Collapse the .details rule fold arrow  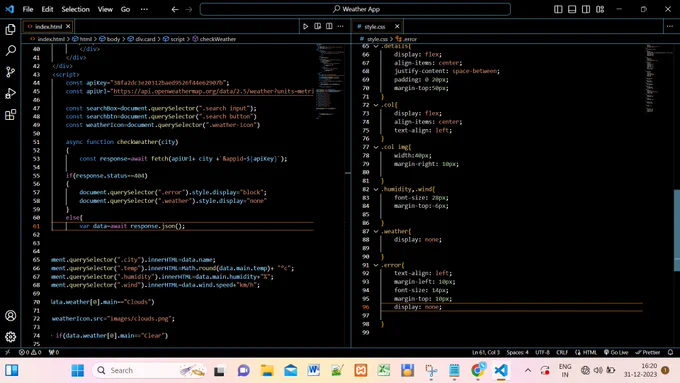(x=376, y=46)
